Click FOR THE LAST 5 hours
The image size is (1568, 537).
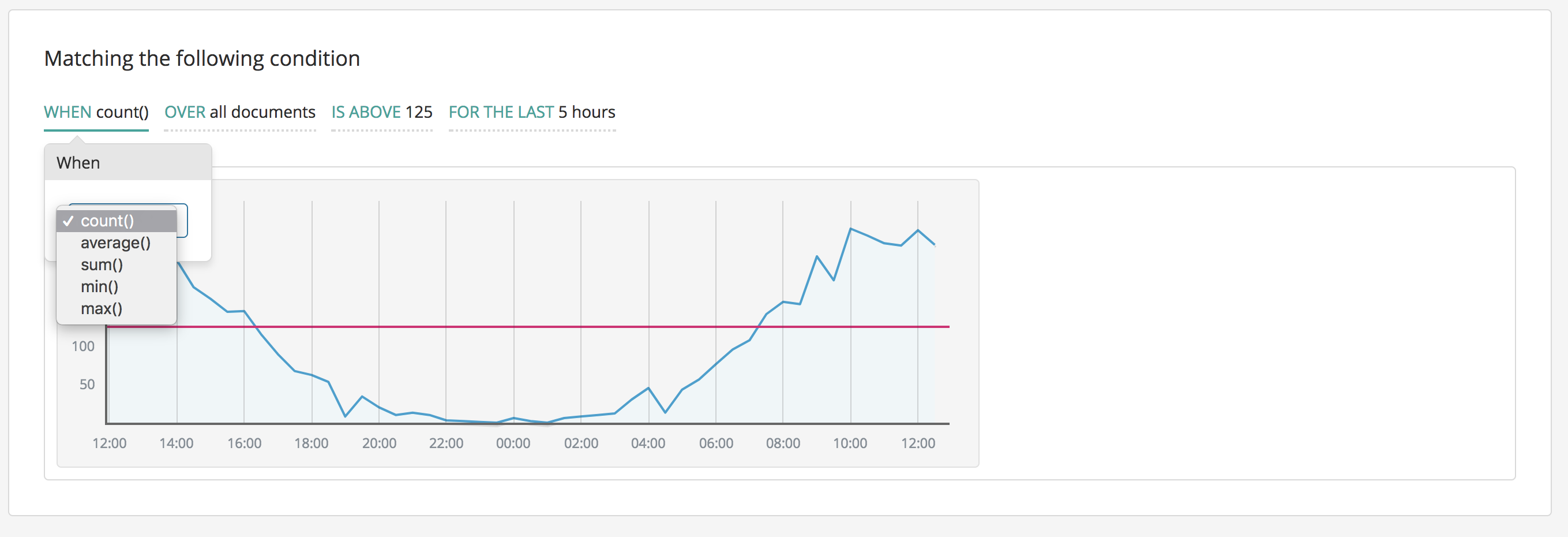click(531, 112)
